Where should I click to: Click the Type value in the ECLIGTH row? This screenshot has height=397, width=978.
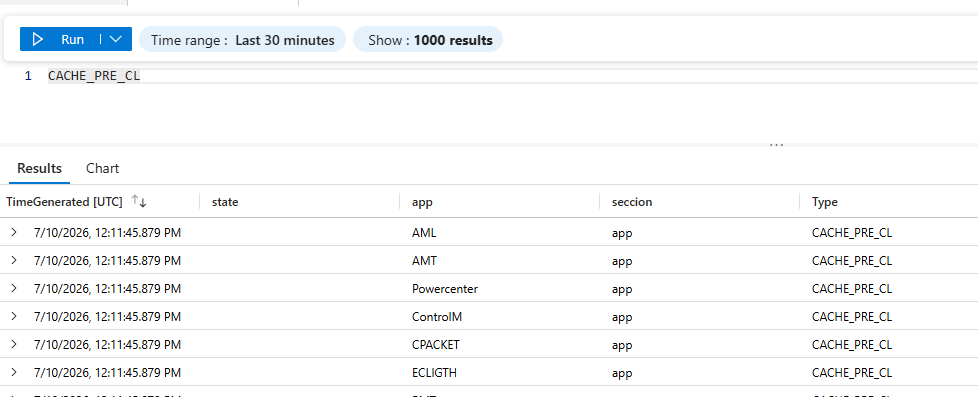pos(852,373)
